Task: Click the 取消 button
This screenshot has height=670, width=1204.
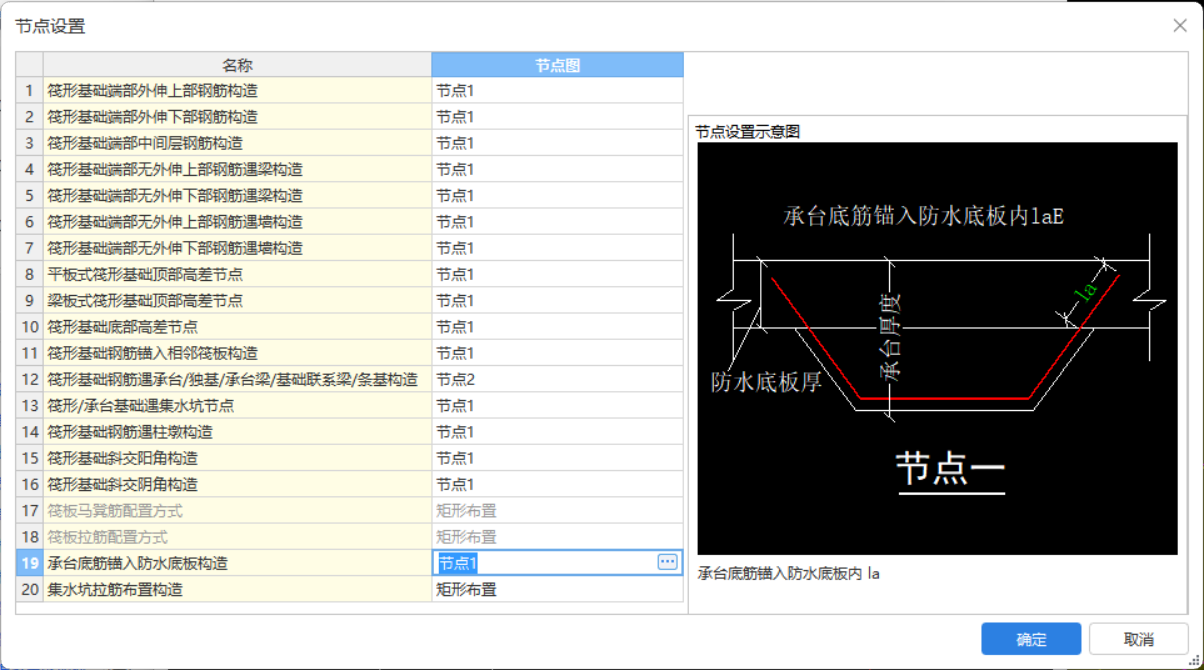Action: coord(1139,639)
